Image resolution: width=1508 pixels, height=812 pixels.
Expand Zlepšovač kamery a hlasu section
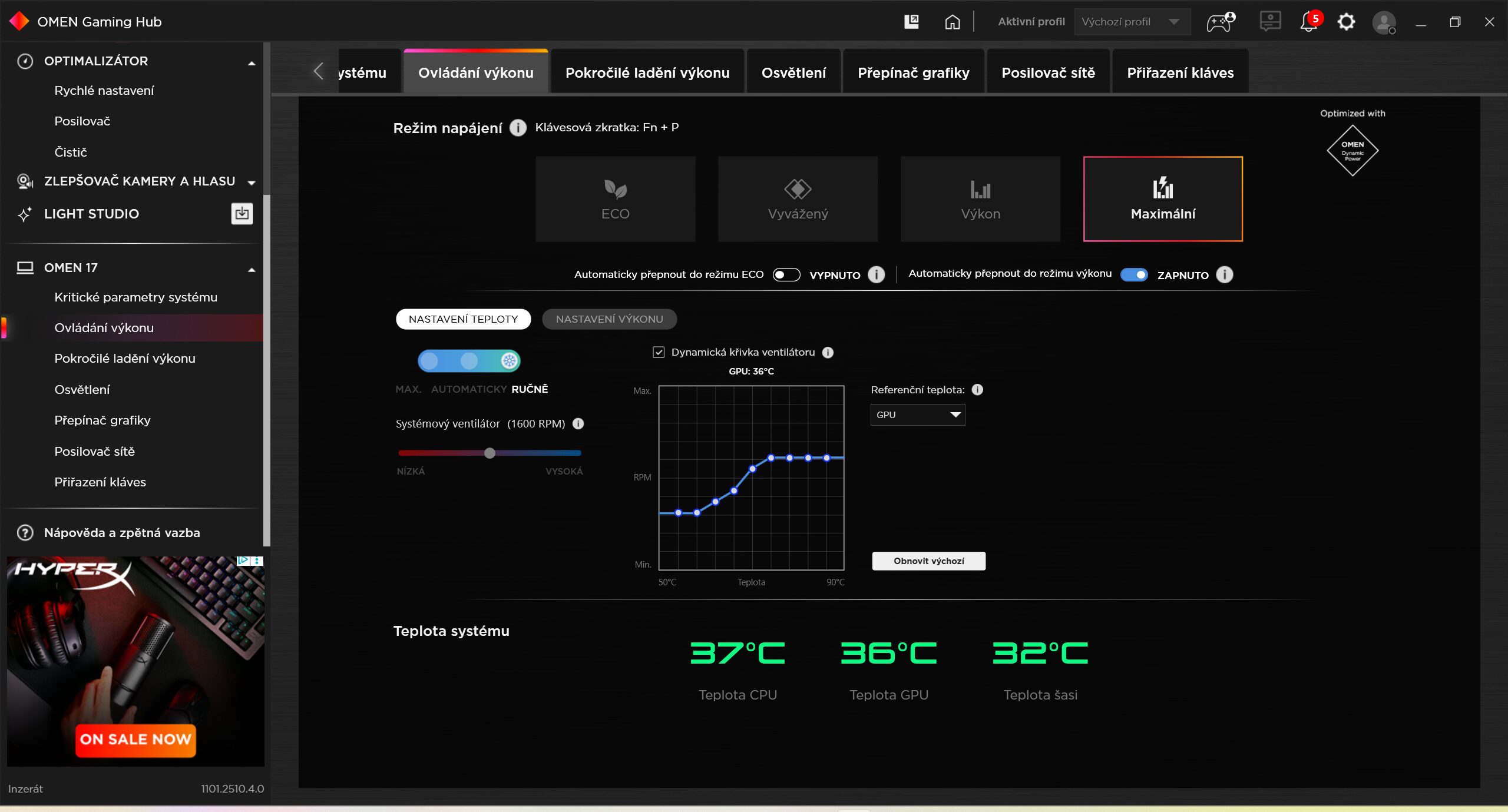[x=252, y=182]
